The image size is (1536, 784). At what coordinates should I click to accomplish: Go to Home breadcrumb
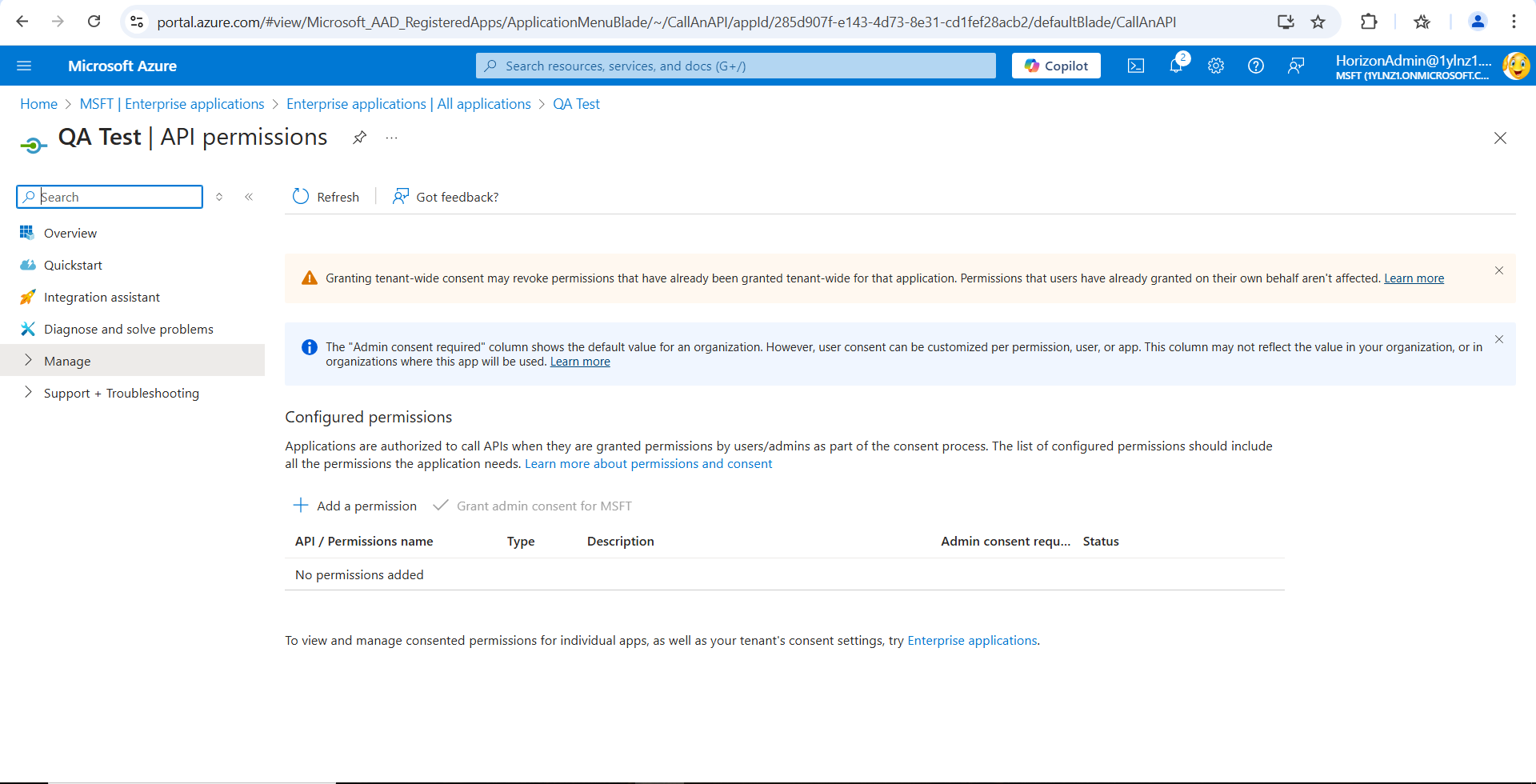click(x=38, y=104)
